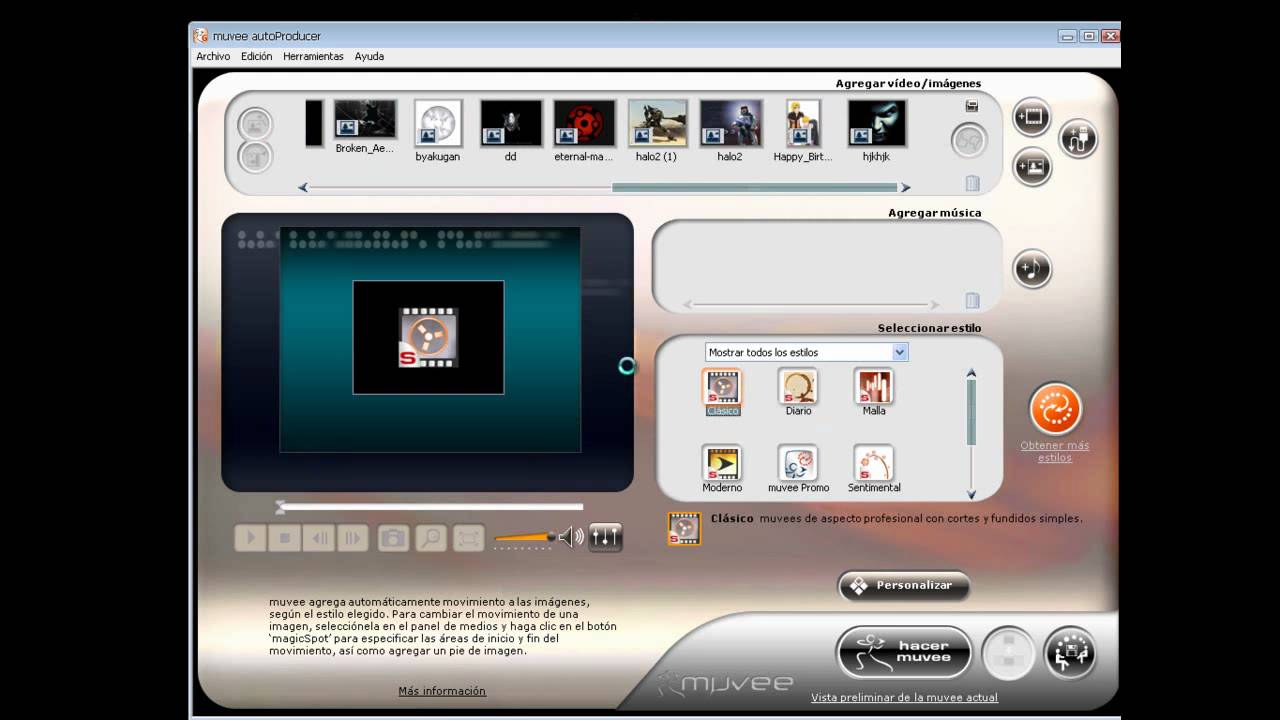Click the lower round media arrange button

coord(256,157)
